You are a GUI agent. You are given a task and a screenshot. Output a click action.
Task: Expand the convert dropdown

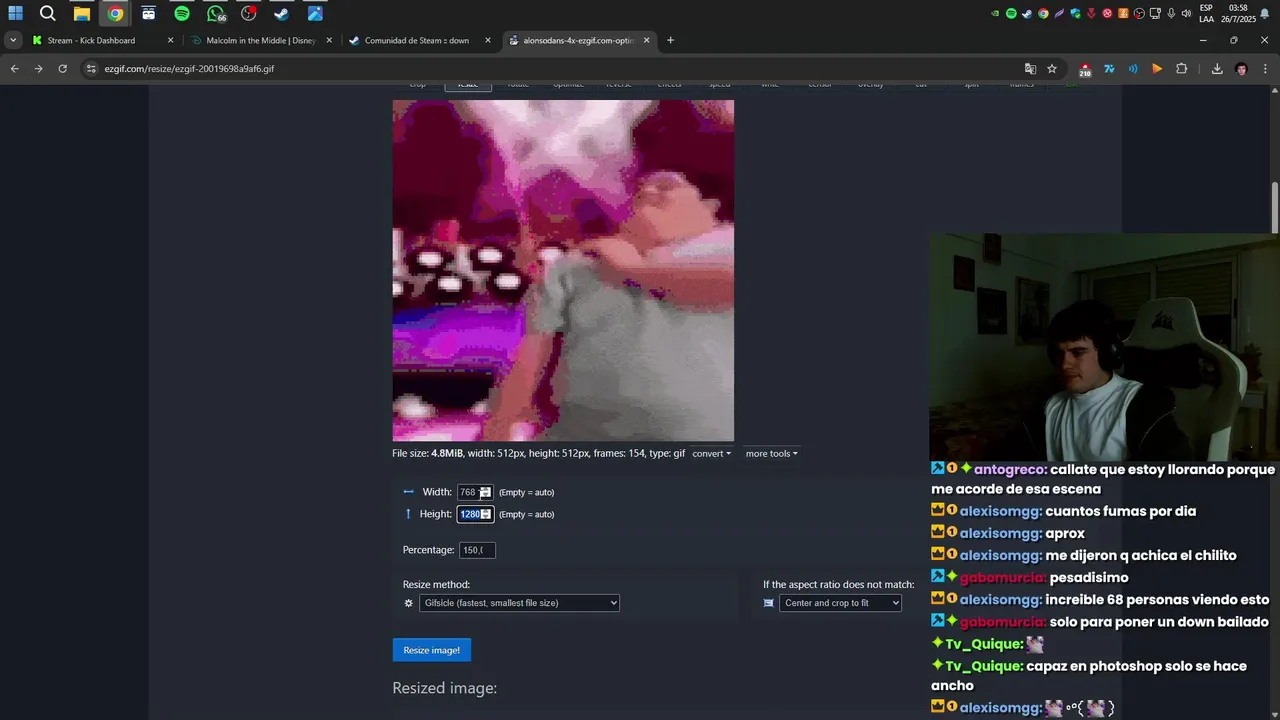[x=711, y=454]
